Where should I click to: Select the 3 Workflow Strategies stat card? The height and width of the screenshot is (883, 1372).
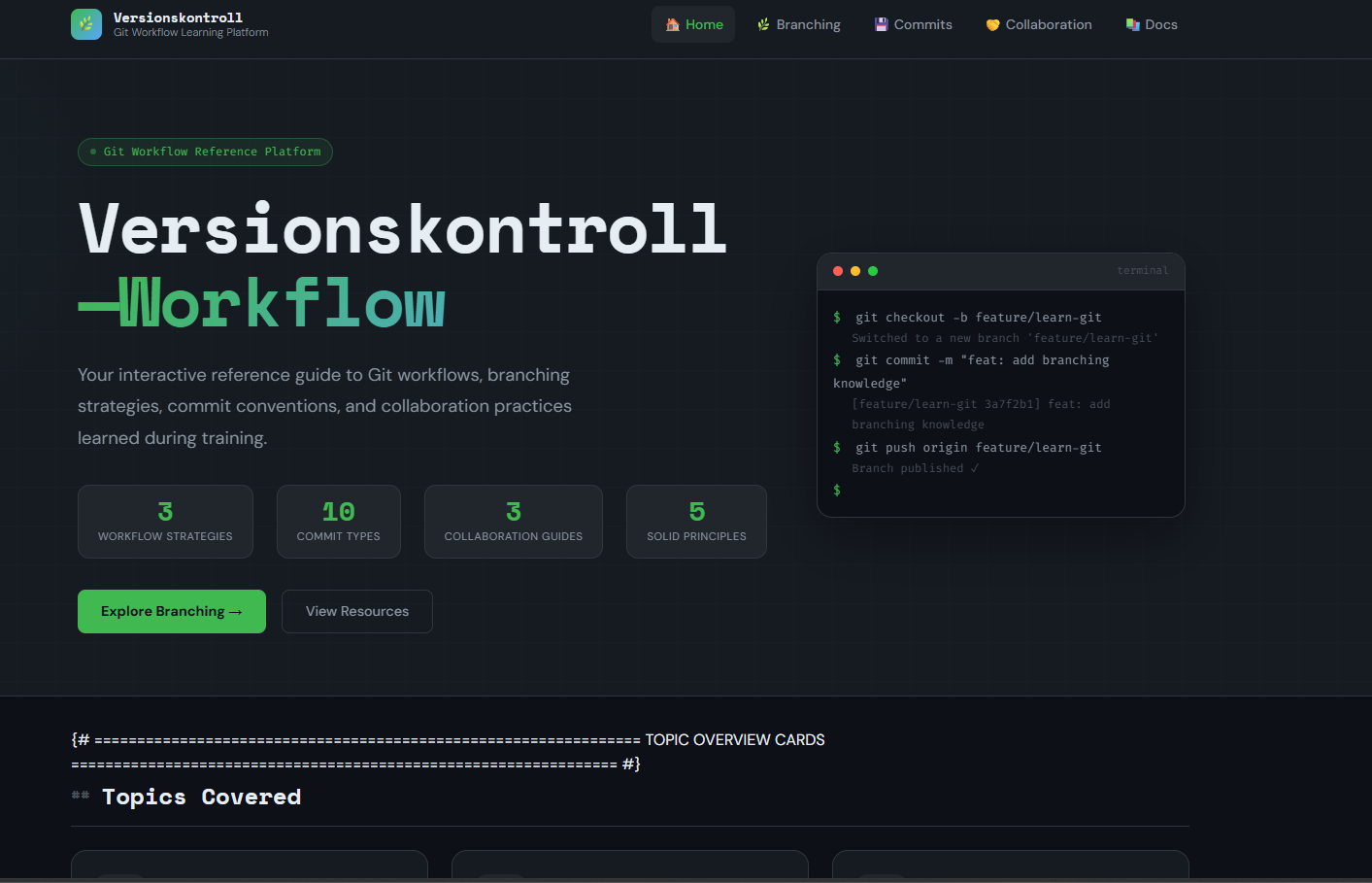tap(165, 522)
